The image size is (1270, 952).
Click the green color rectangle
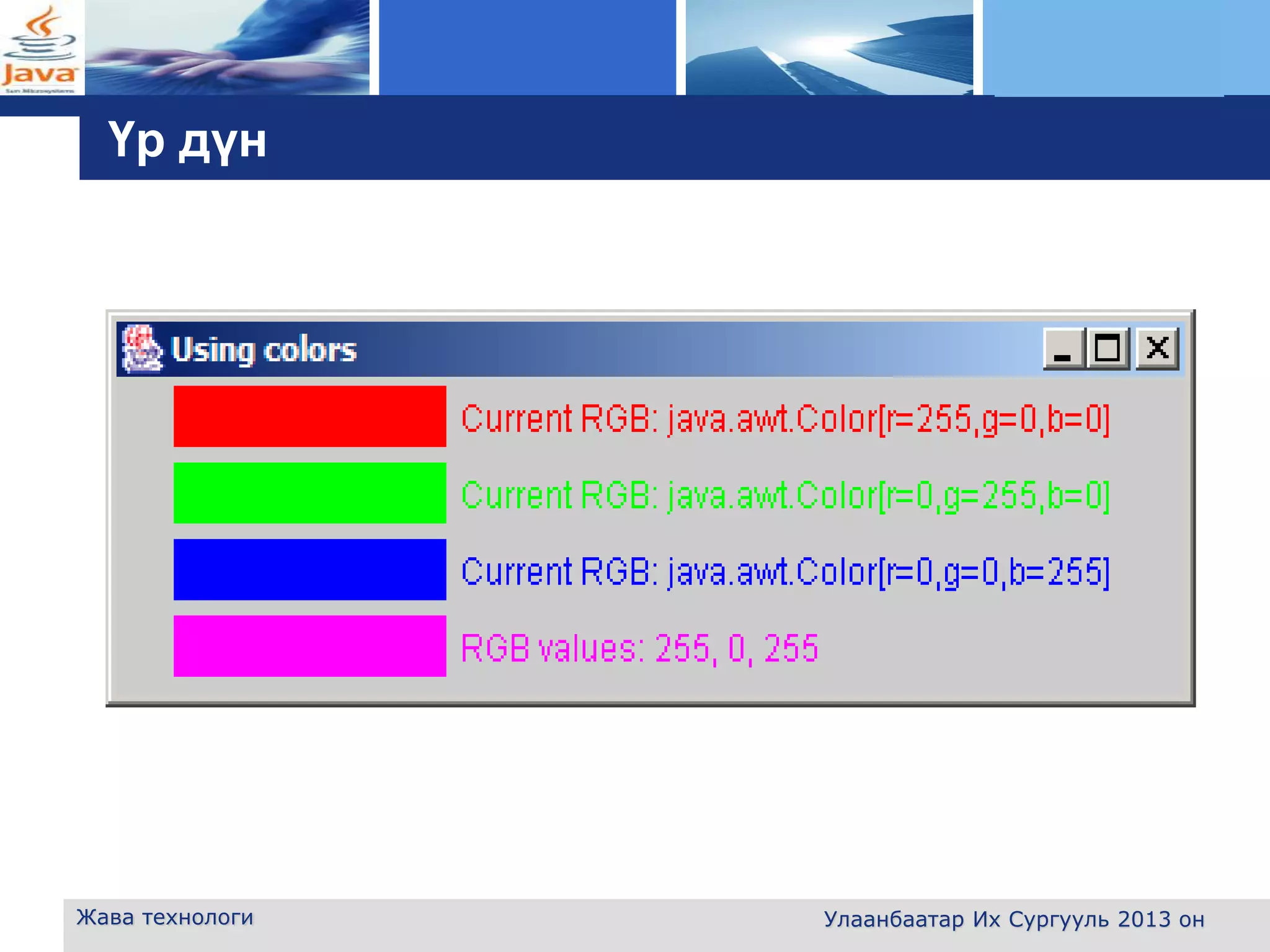(309, 493)
